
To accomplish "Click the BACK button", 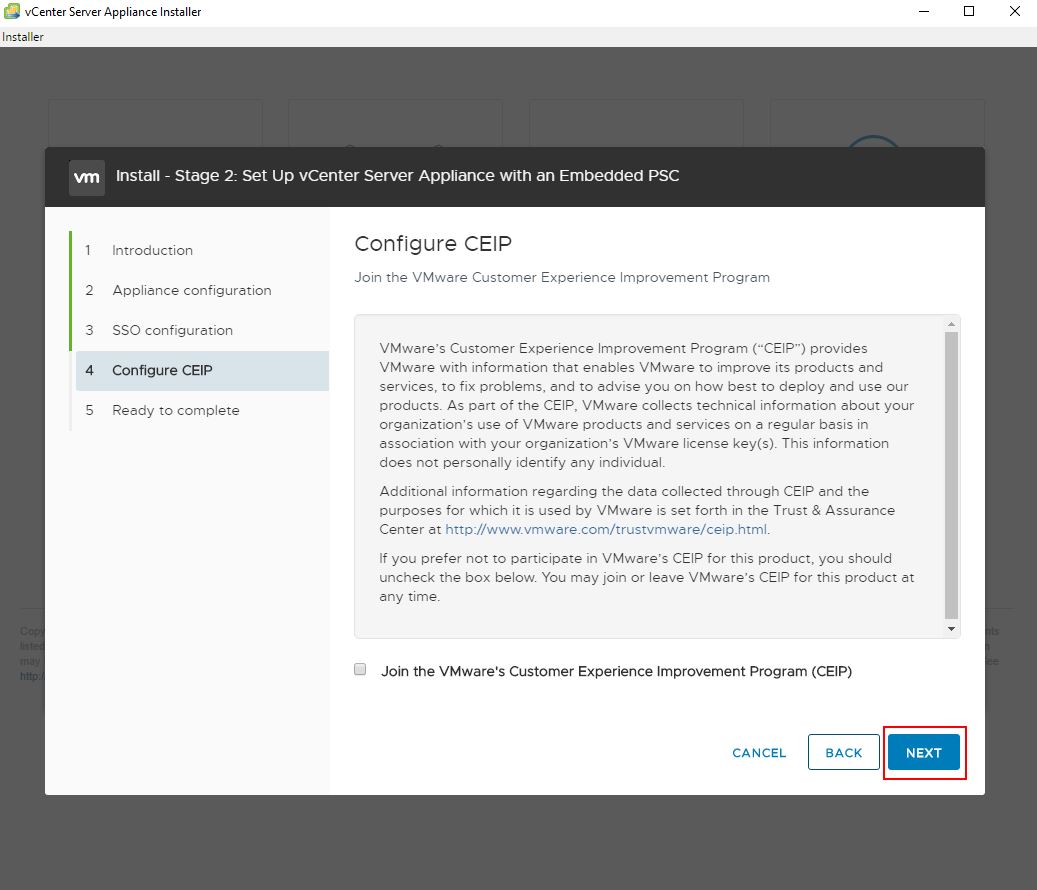I will 843,752.
